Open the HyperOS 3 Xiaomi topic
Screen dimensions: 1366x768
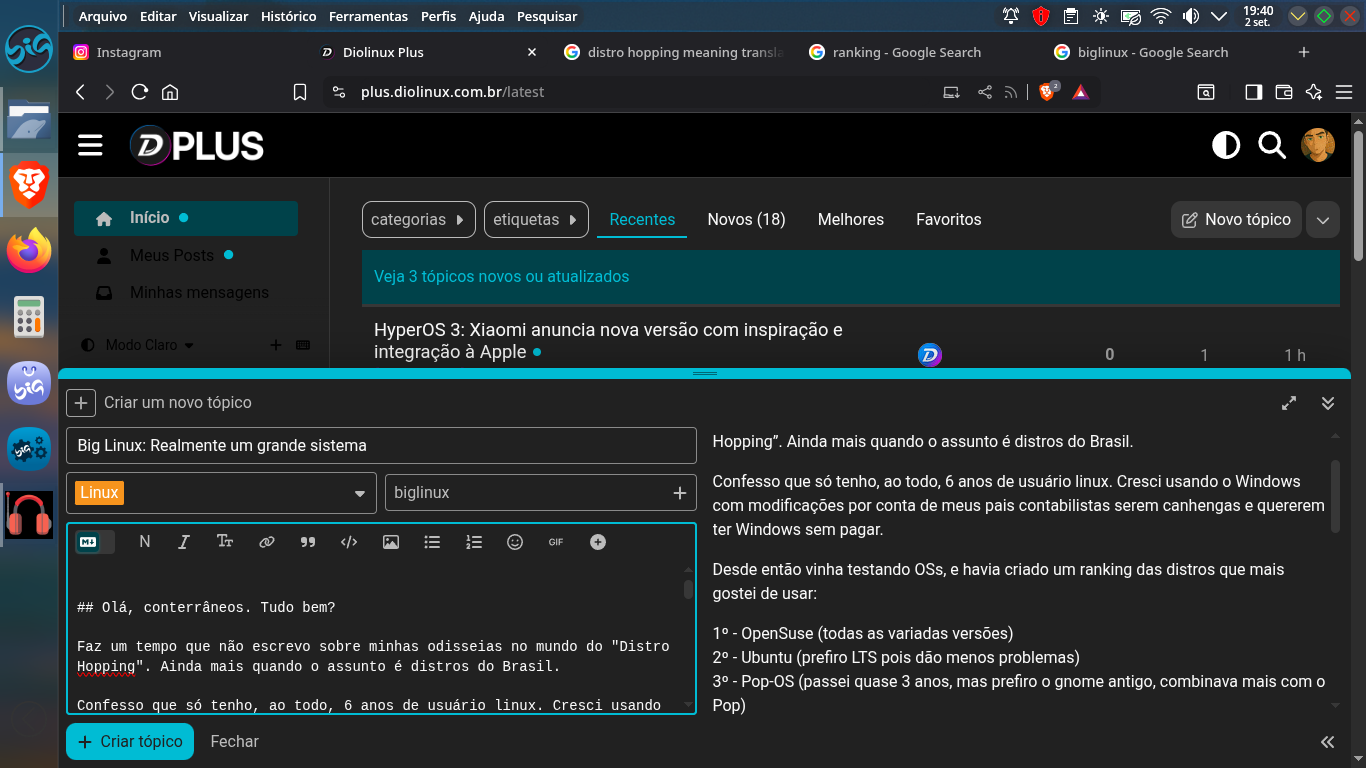[608, 341]
